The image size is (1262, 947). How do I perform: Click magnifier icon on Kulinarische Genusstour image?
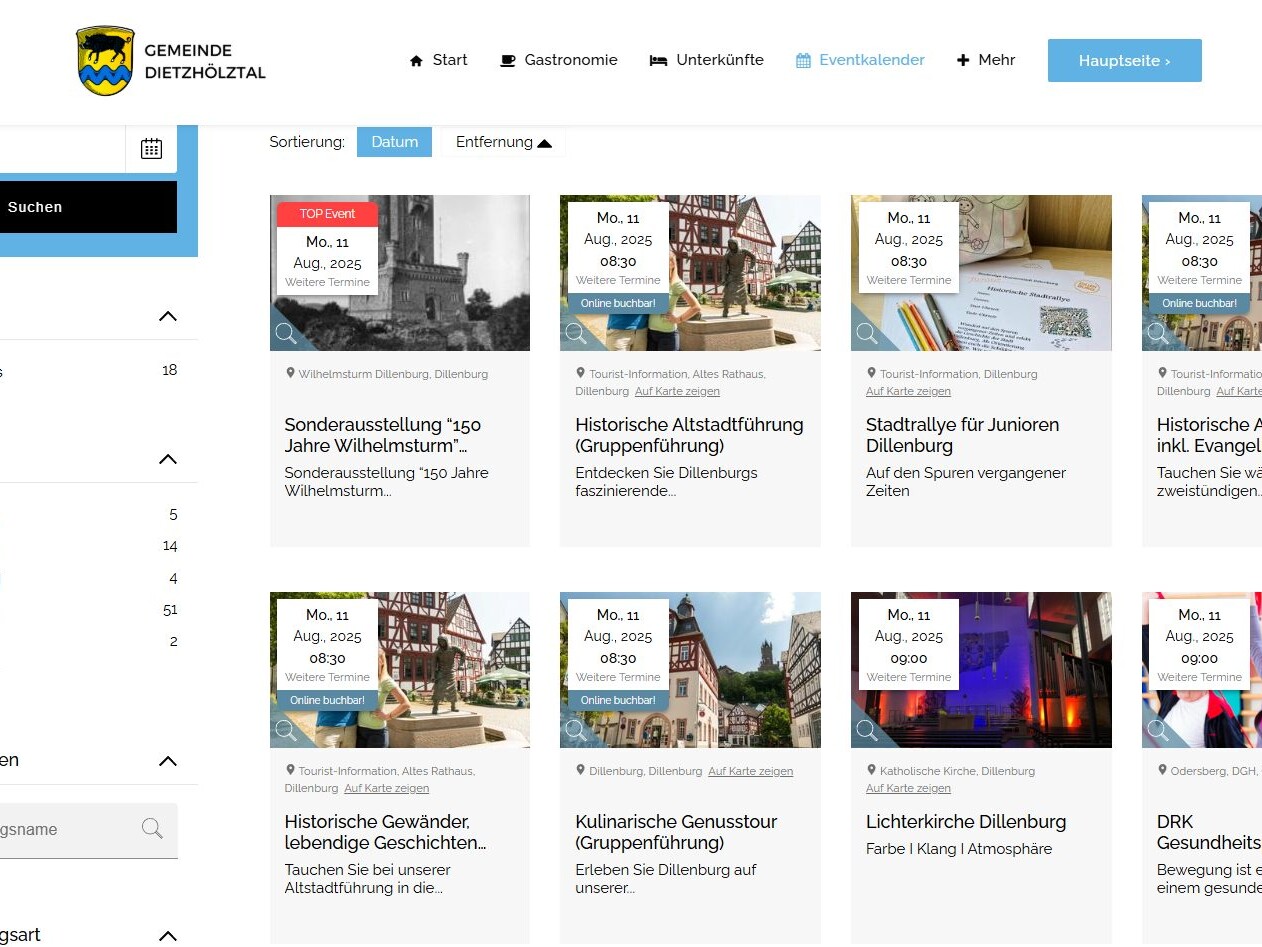[x=576, y=731]
